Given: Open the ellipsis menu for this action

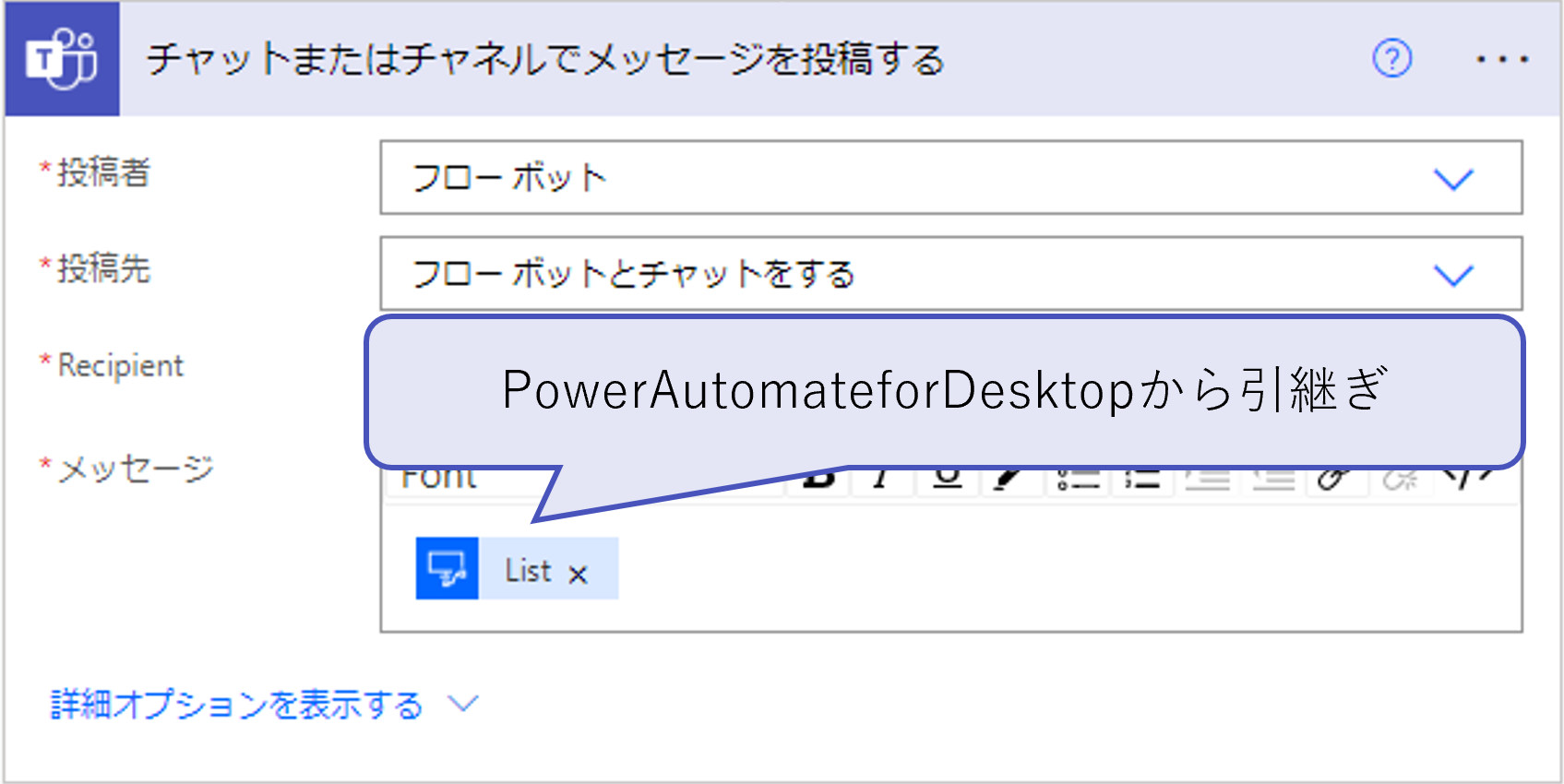Looking at the screenshot, I should point(1501,58).
